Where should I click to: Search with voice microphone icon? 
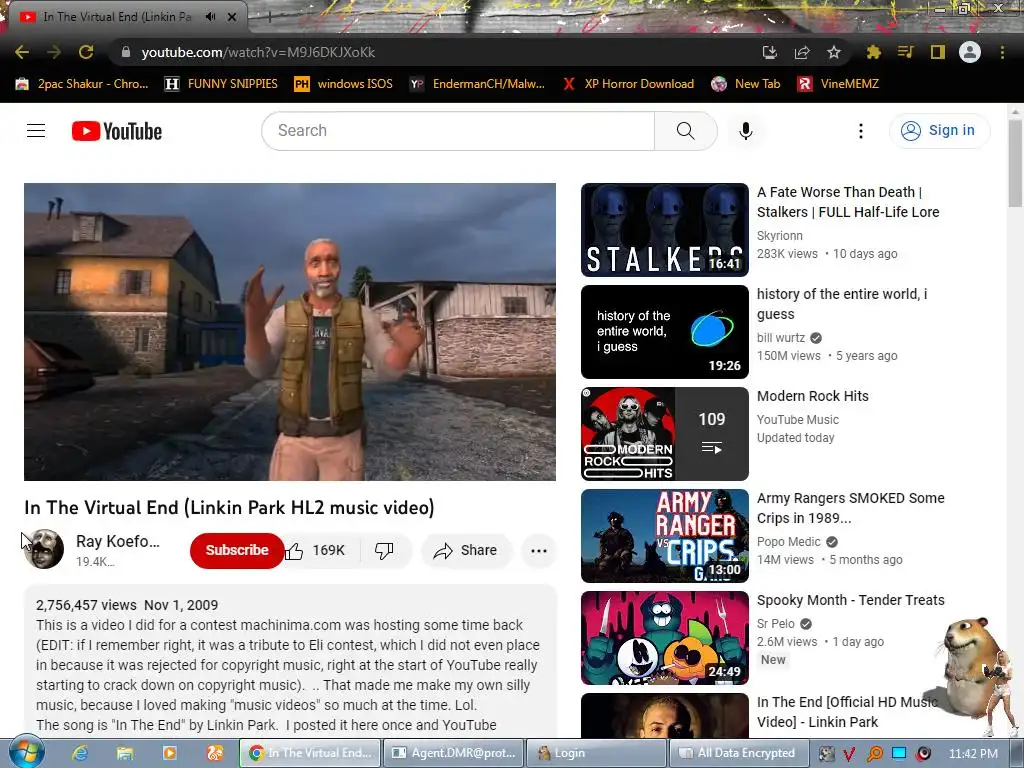point(746,131)
